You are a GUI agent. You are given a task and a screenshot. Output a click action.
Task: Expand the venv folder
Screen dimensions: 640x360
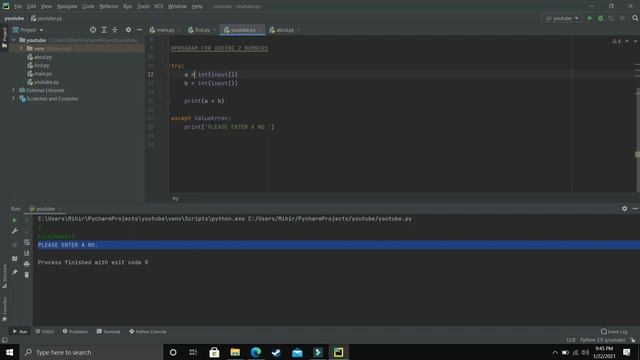pyautogui.click(x=21, y=49)
